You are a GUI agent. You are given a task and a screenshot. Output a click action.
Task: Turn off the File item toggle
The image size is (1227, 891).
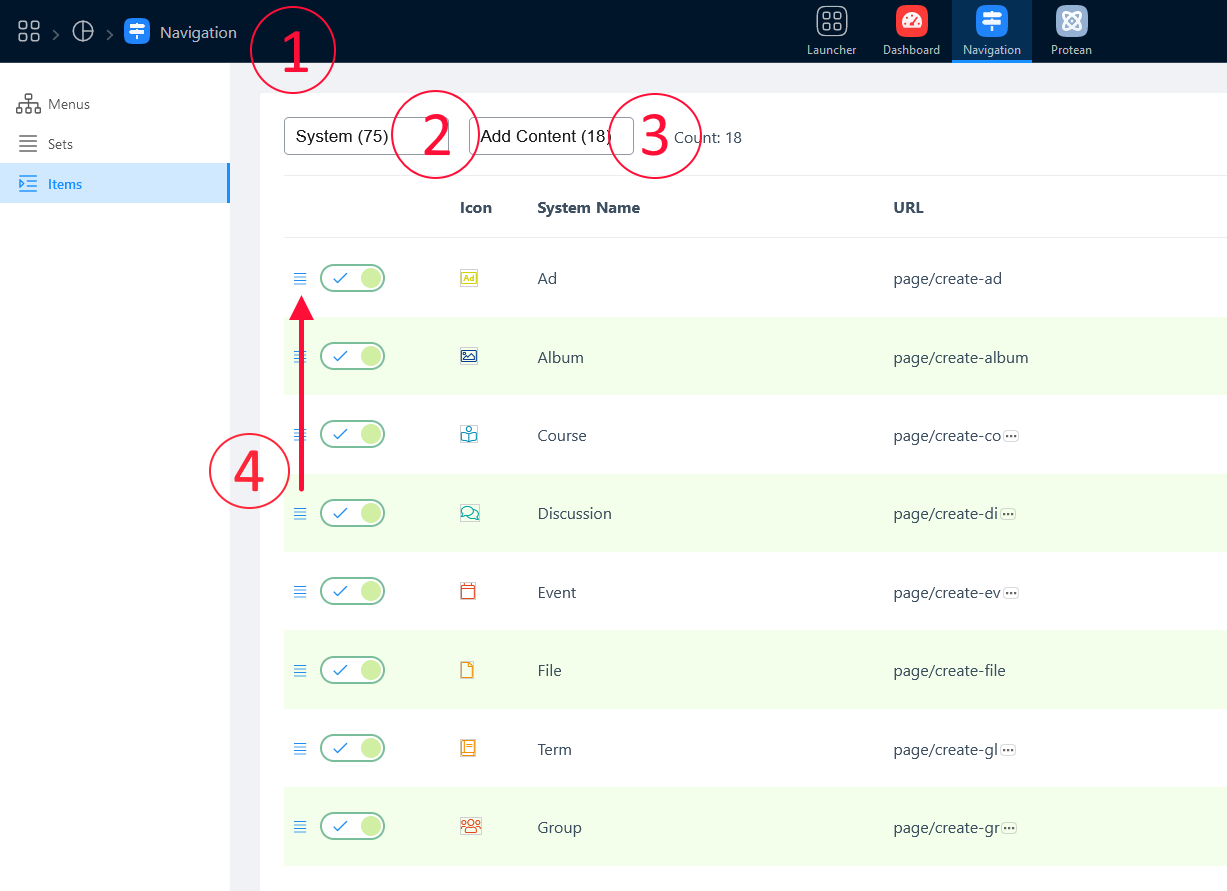[x=352, y=670]
